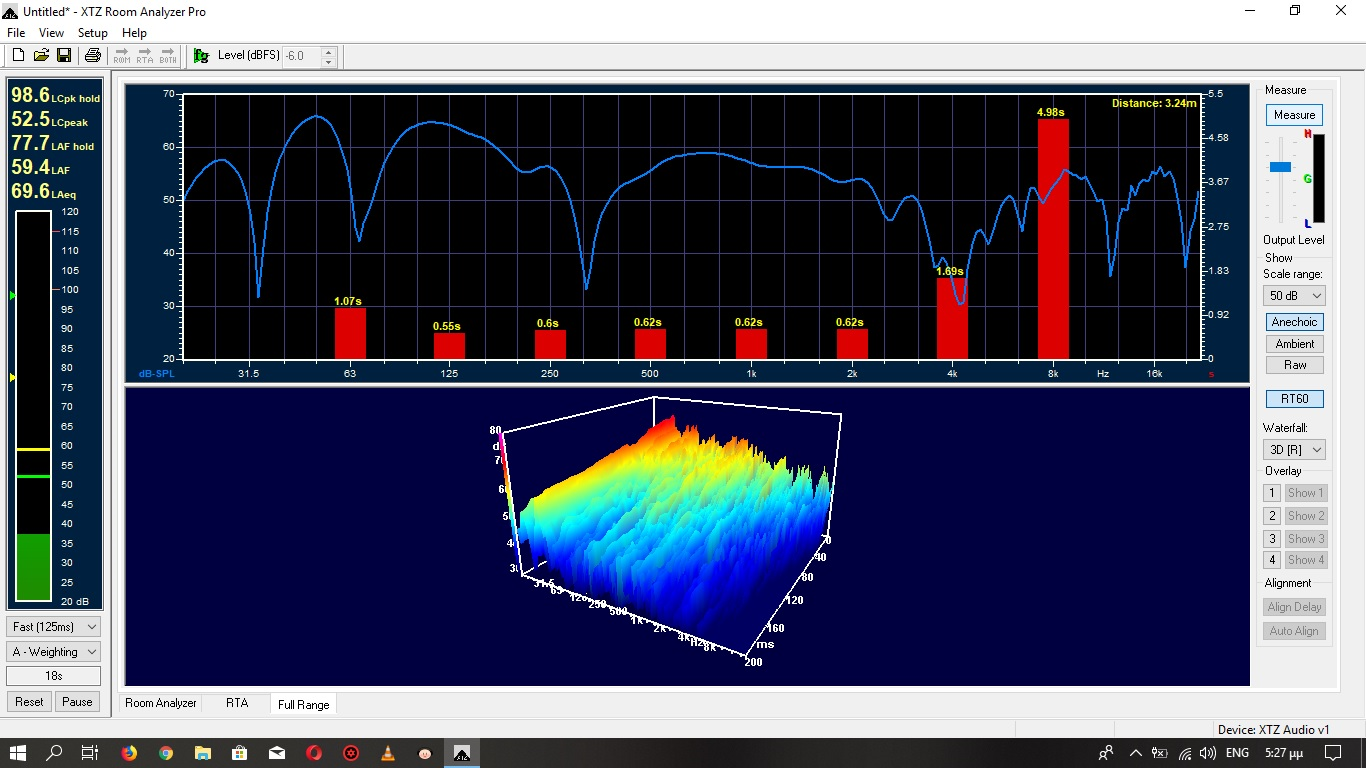Open file using the folder icon
Screen dimensions: 1366x768
[41, 56]
